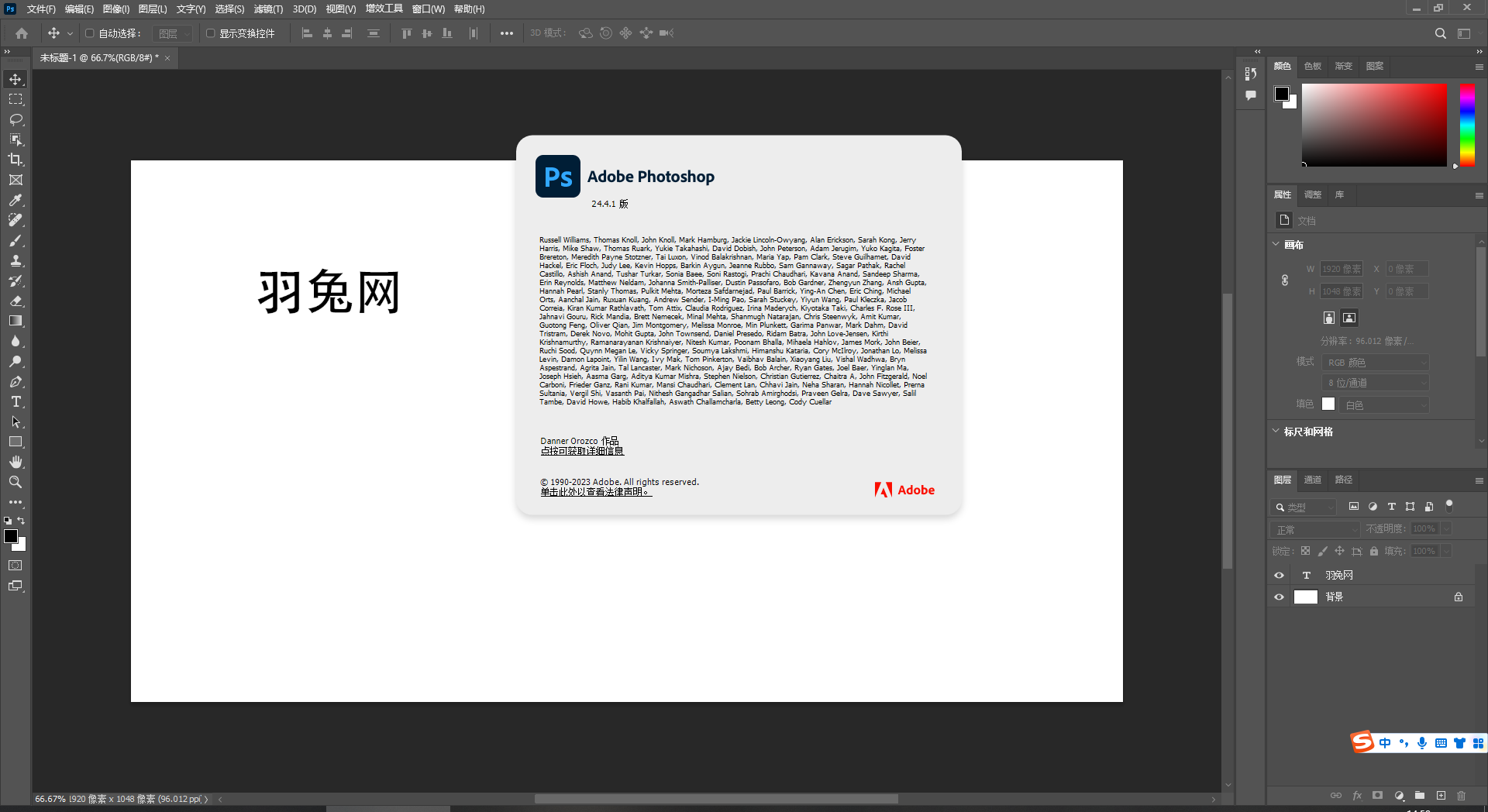The width and height of the screenshot is (1488, 812).
Task: Expand the 标尺和网格 section
Action: [1276, 431]
